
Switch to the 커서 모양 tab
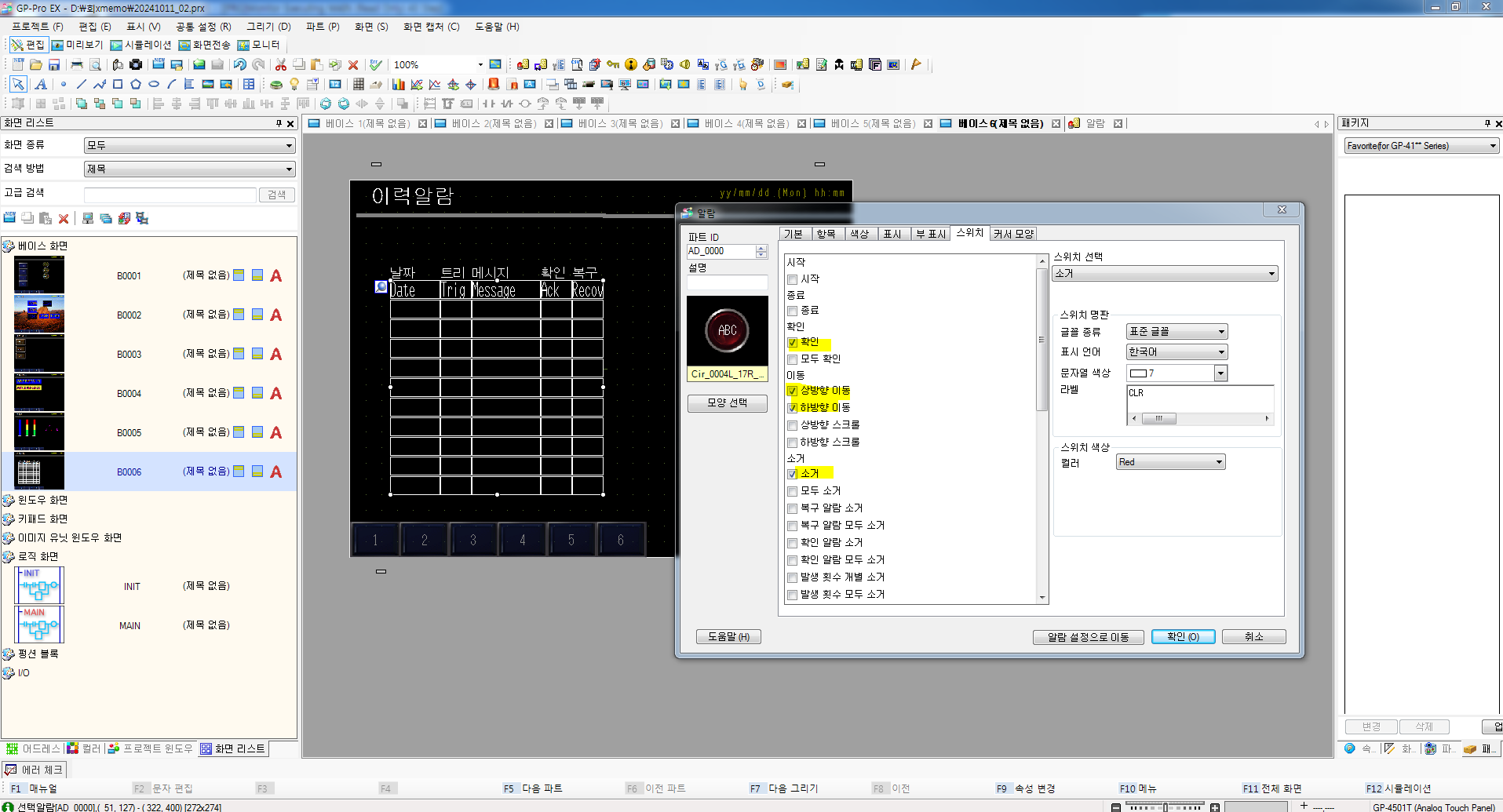tap(1013, 234)
